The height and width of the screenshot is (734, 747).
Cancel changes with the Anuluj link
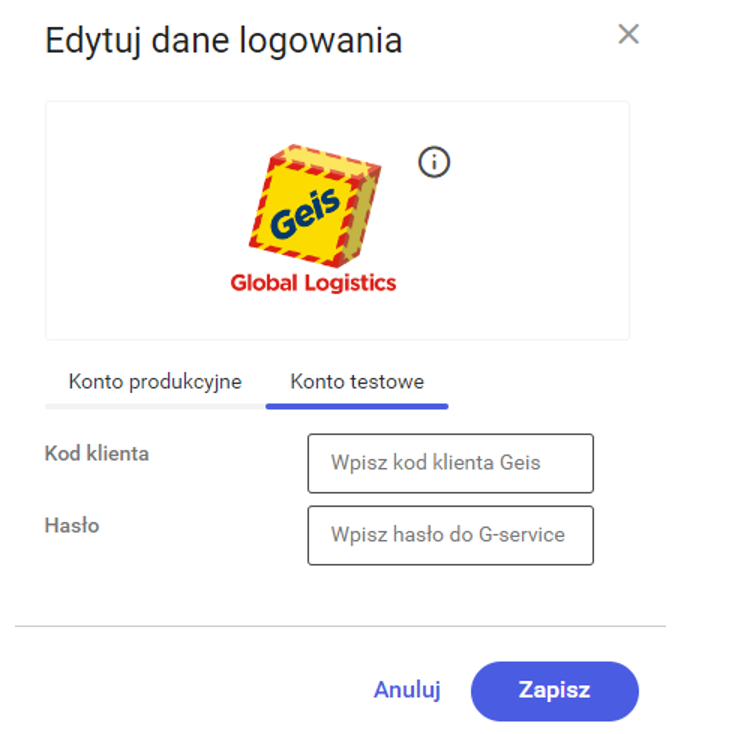(407, 690)
